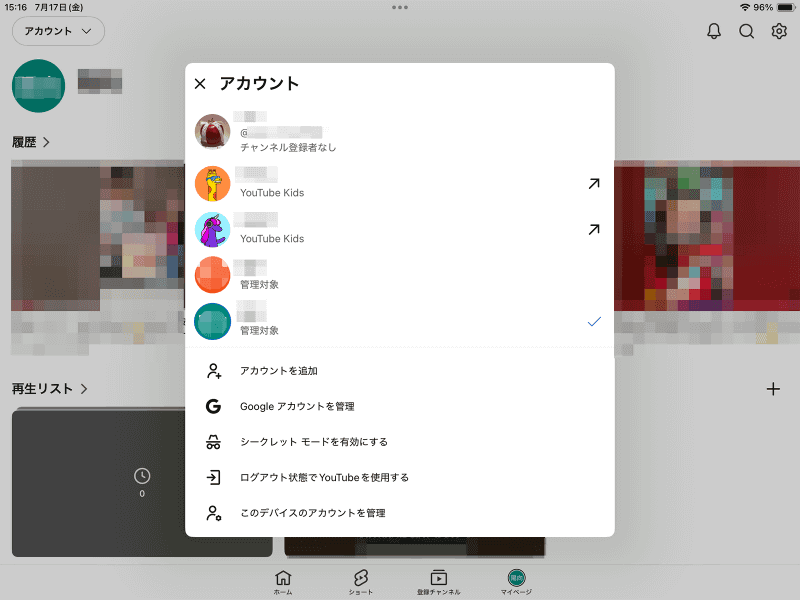This screenshot has height=600, width=800.
Task: Select the giraffe avatar YouTube Kids profile
Action: 399,184
